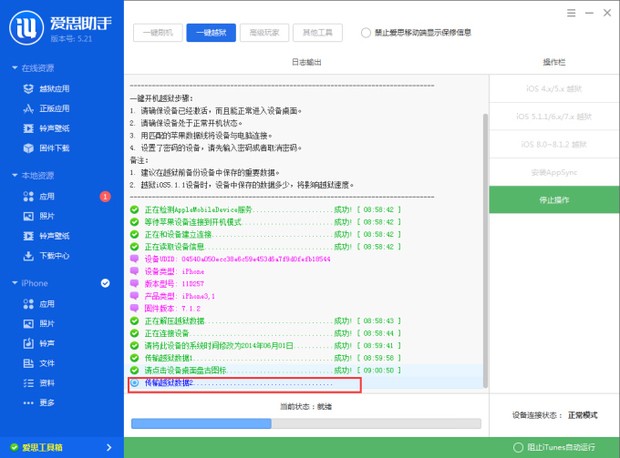
Task: Select log row 请点击设备桌面盘古图标
Action: click(265, 370)
